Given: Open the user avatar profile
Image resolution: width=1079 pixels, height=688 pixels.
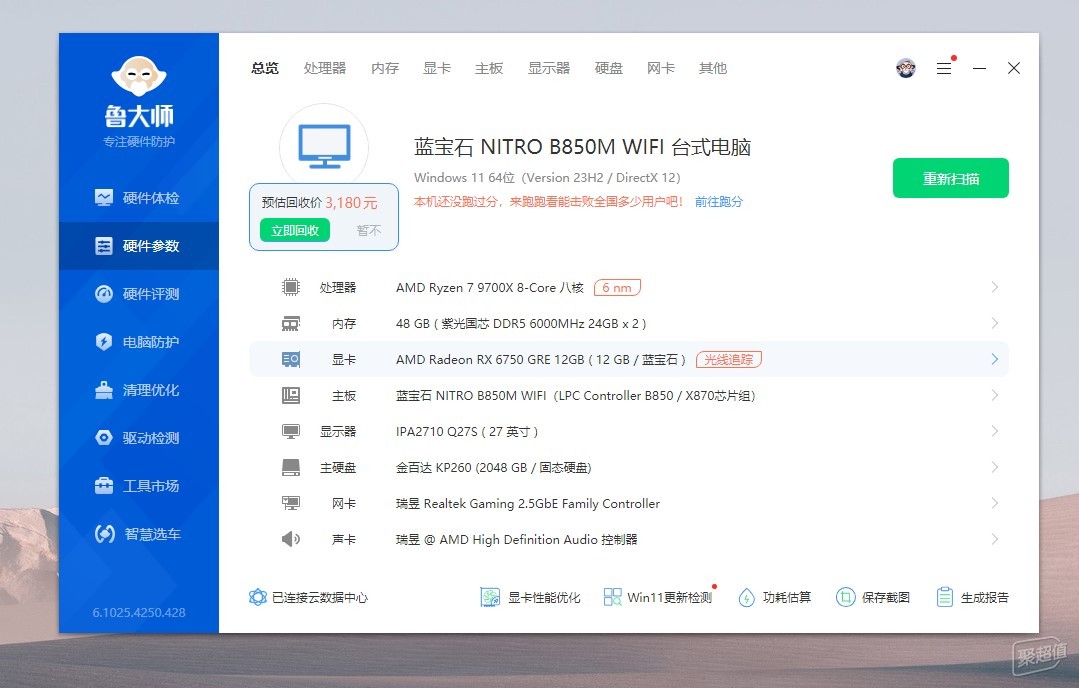Looking at the screenshot, I should (x=906, y=68).
